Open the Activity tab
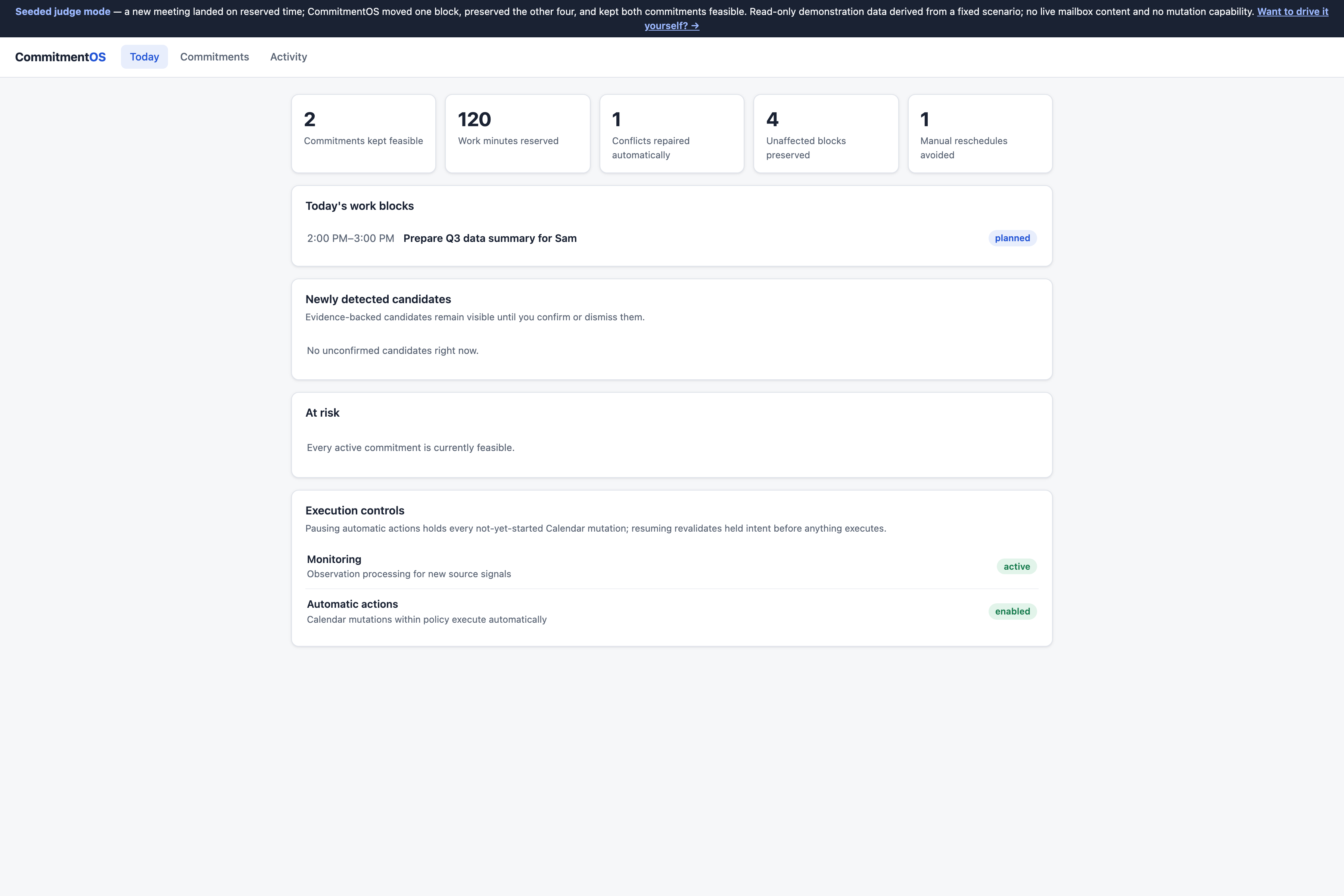Image resolution: width=1344 pixels, height=896 pixels. coord(289,57)
